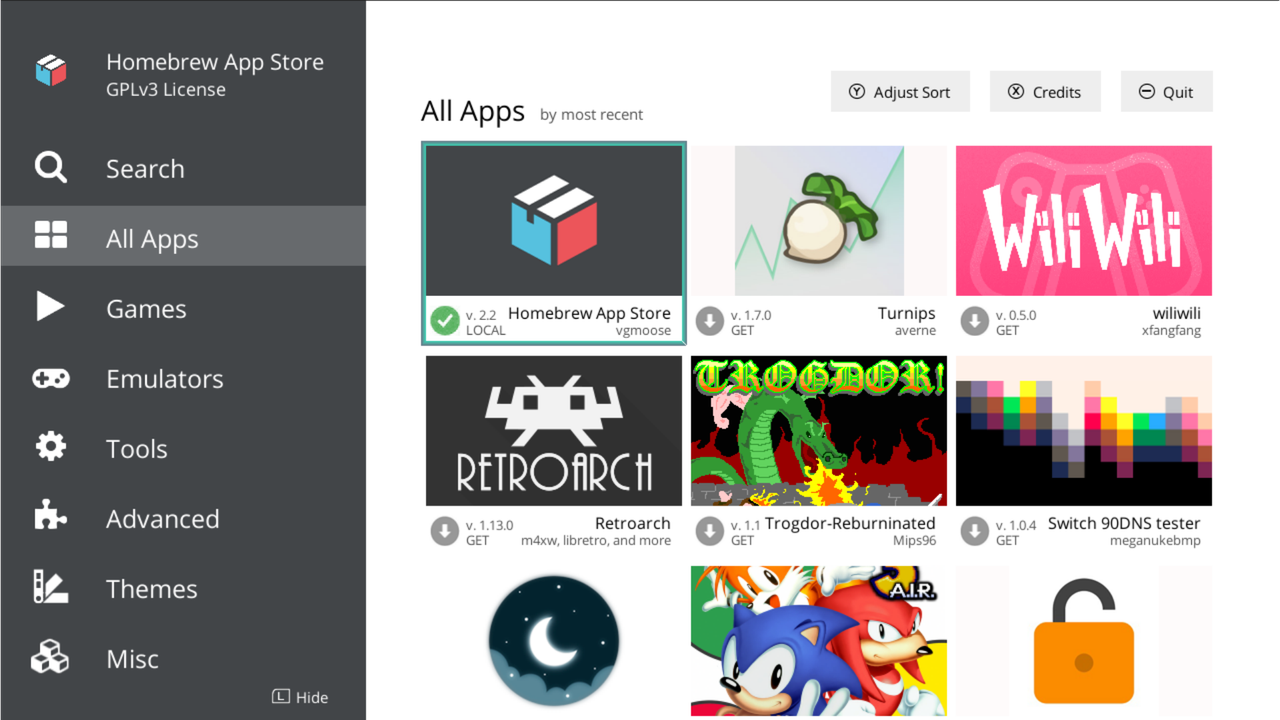Open the Advanced category
This screenshot has width=1280, height=720.
183,518
